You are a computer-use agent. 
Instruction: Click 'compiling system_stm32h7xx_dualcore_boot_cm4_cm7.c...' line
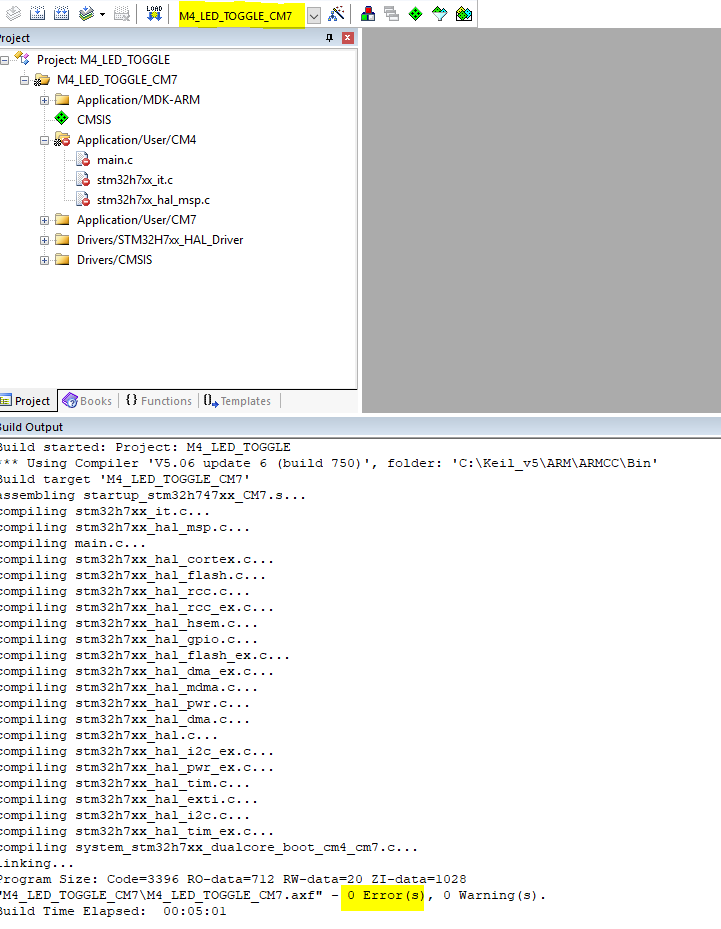click(209, 847)
